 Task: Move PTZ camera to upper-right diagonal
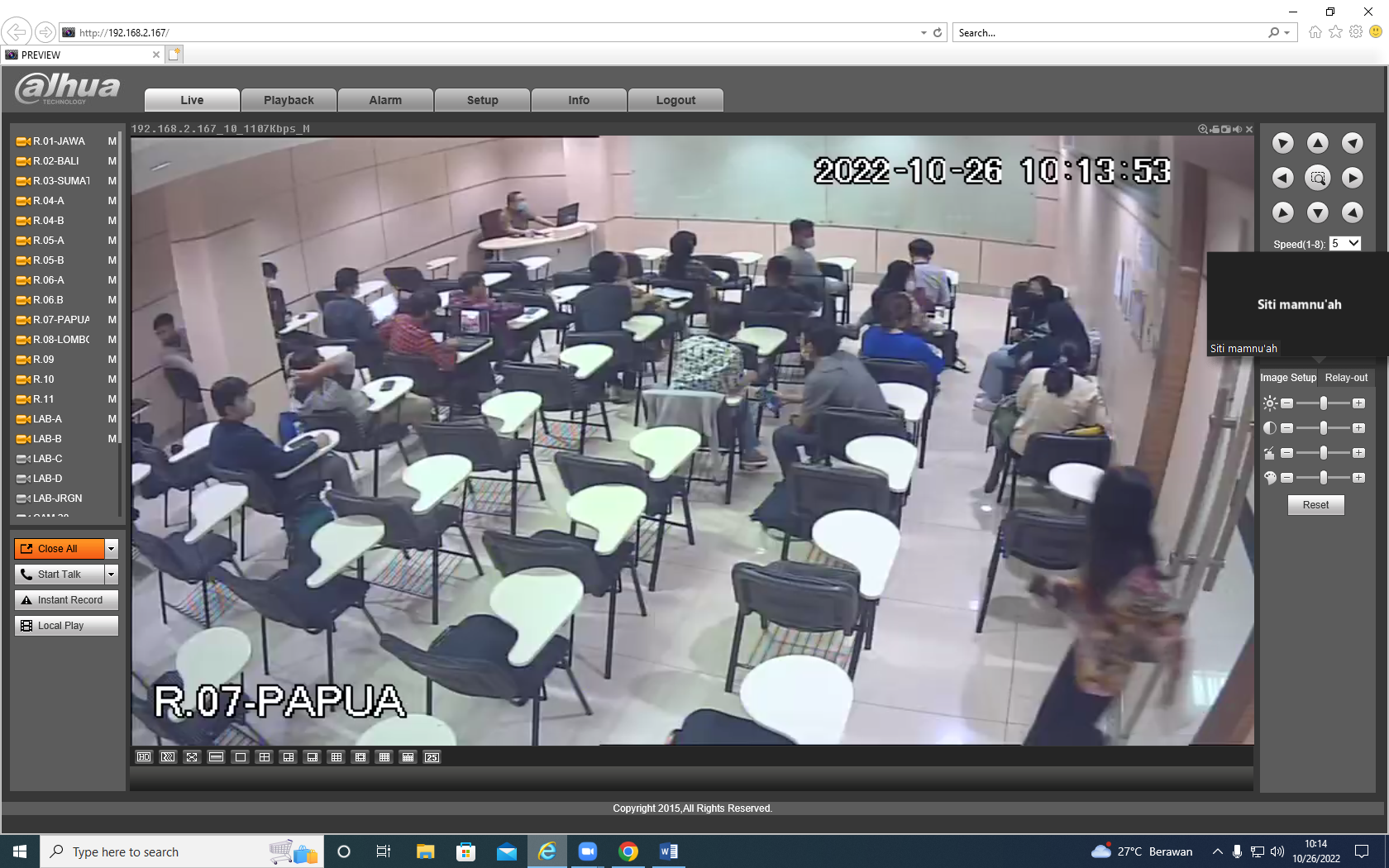pos(1353,143)
